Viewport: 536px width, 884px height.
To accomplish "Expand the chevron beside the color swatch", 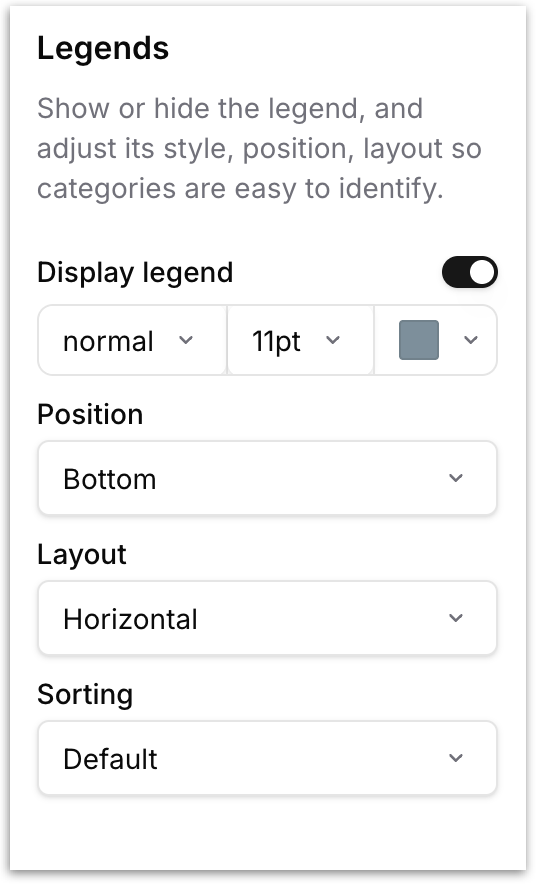I will tap(471, 340).
